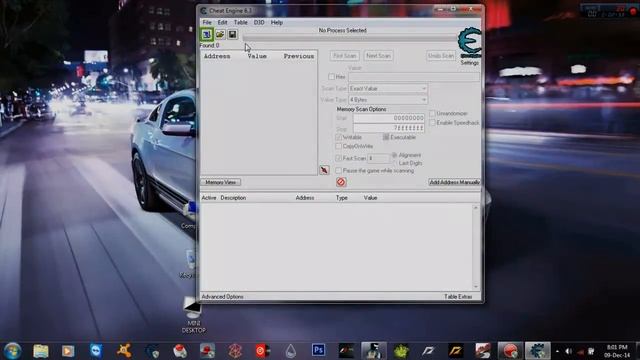Open Memory View

click(x=220, y=182)
